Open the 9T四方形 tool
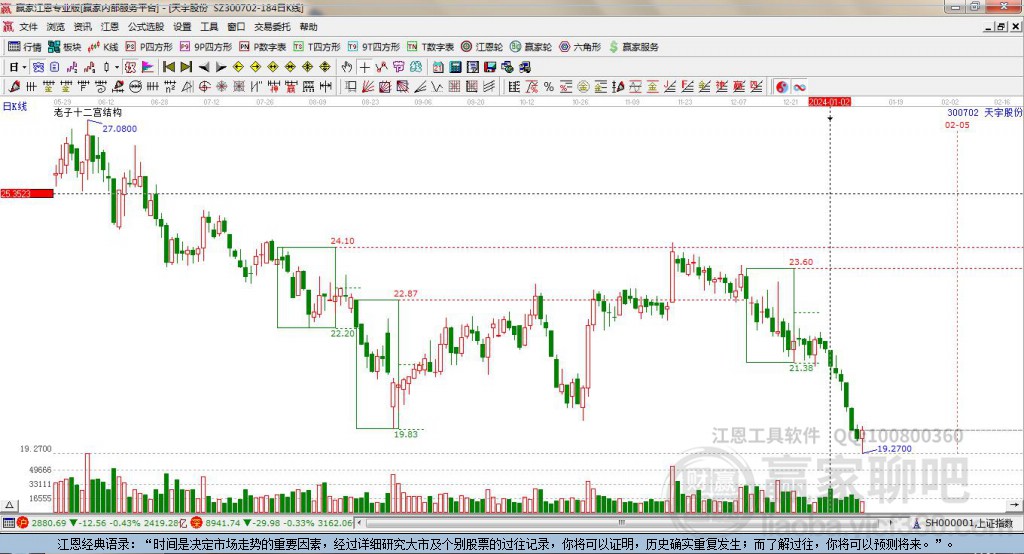Viewport: 1024px width, 554px height. (x=374, y=47)
